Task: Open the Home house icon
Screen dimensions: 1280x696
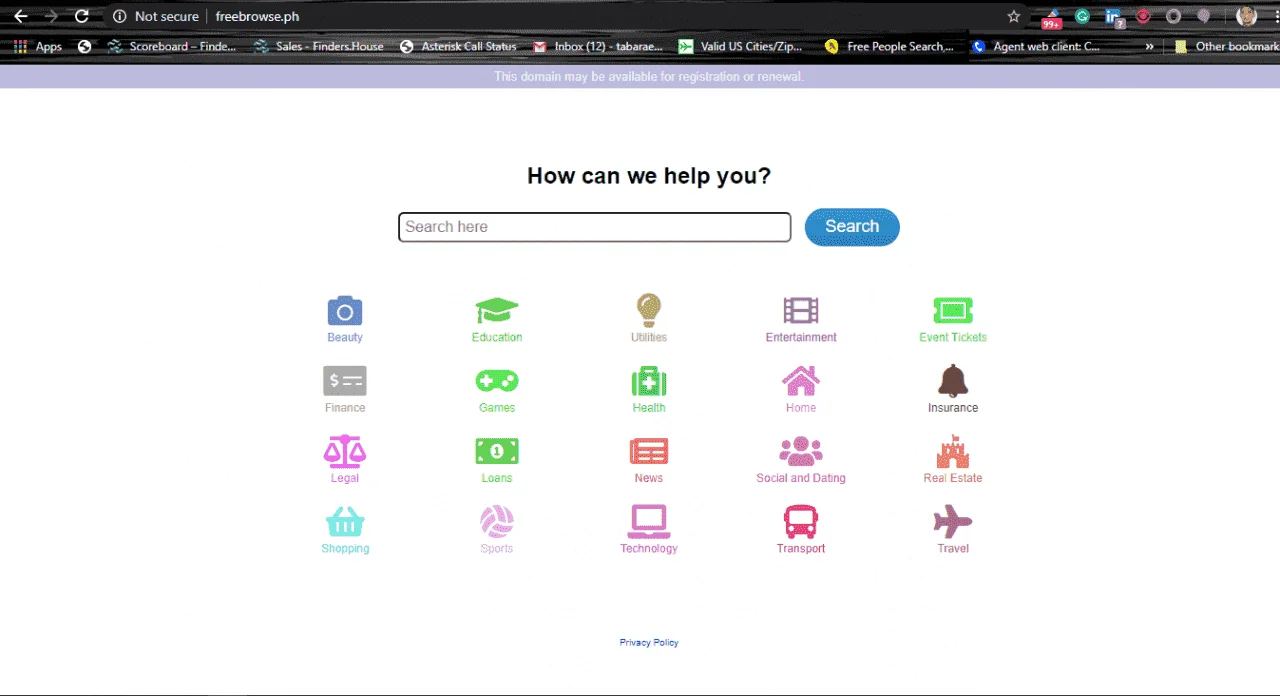Action: (801, 381)
